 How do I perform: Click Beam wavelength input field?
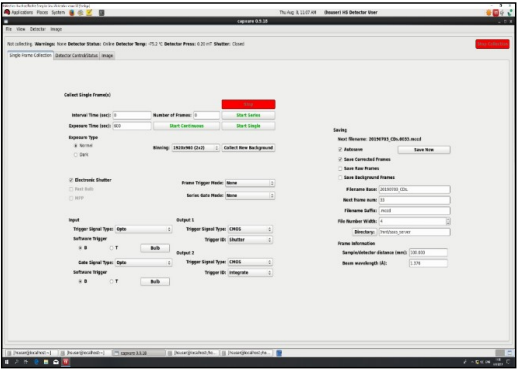[428, 263]
